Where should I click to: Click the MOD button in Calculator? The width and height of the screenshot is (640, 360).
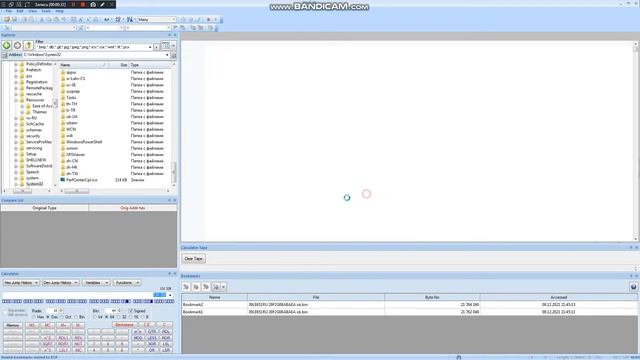click(138, 338)
